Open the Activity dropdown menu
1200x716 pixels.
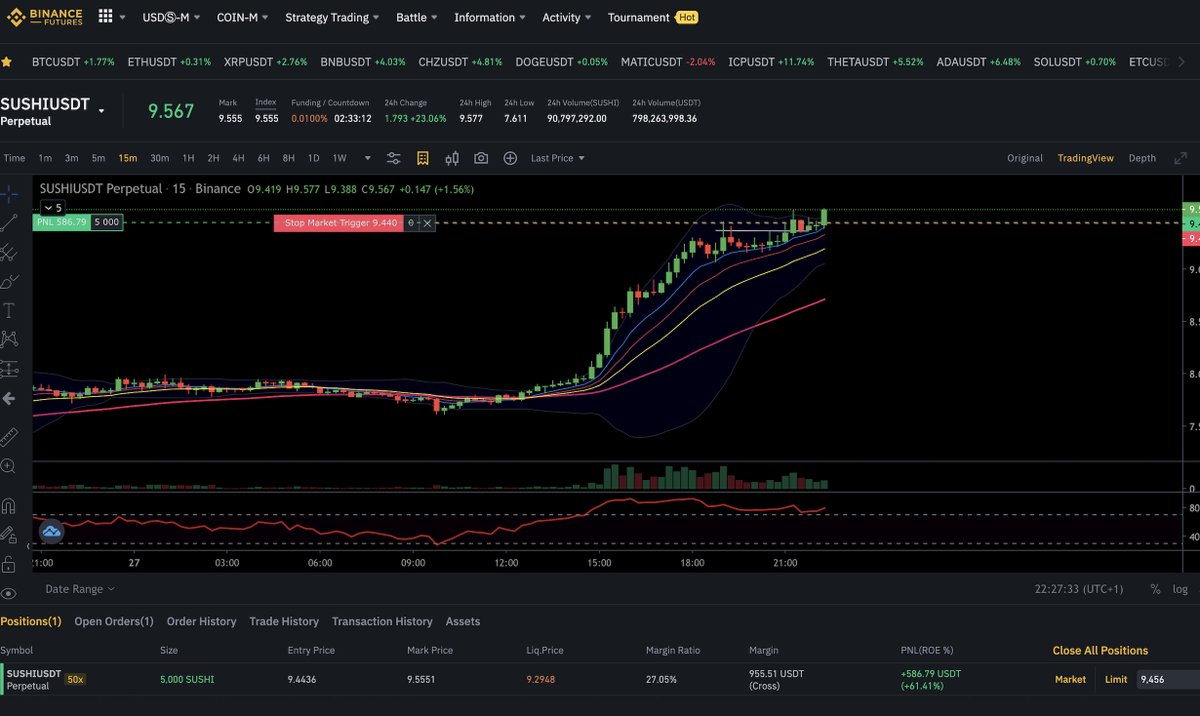[567, 17]
